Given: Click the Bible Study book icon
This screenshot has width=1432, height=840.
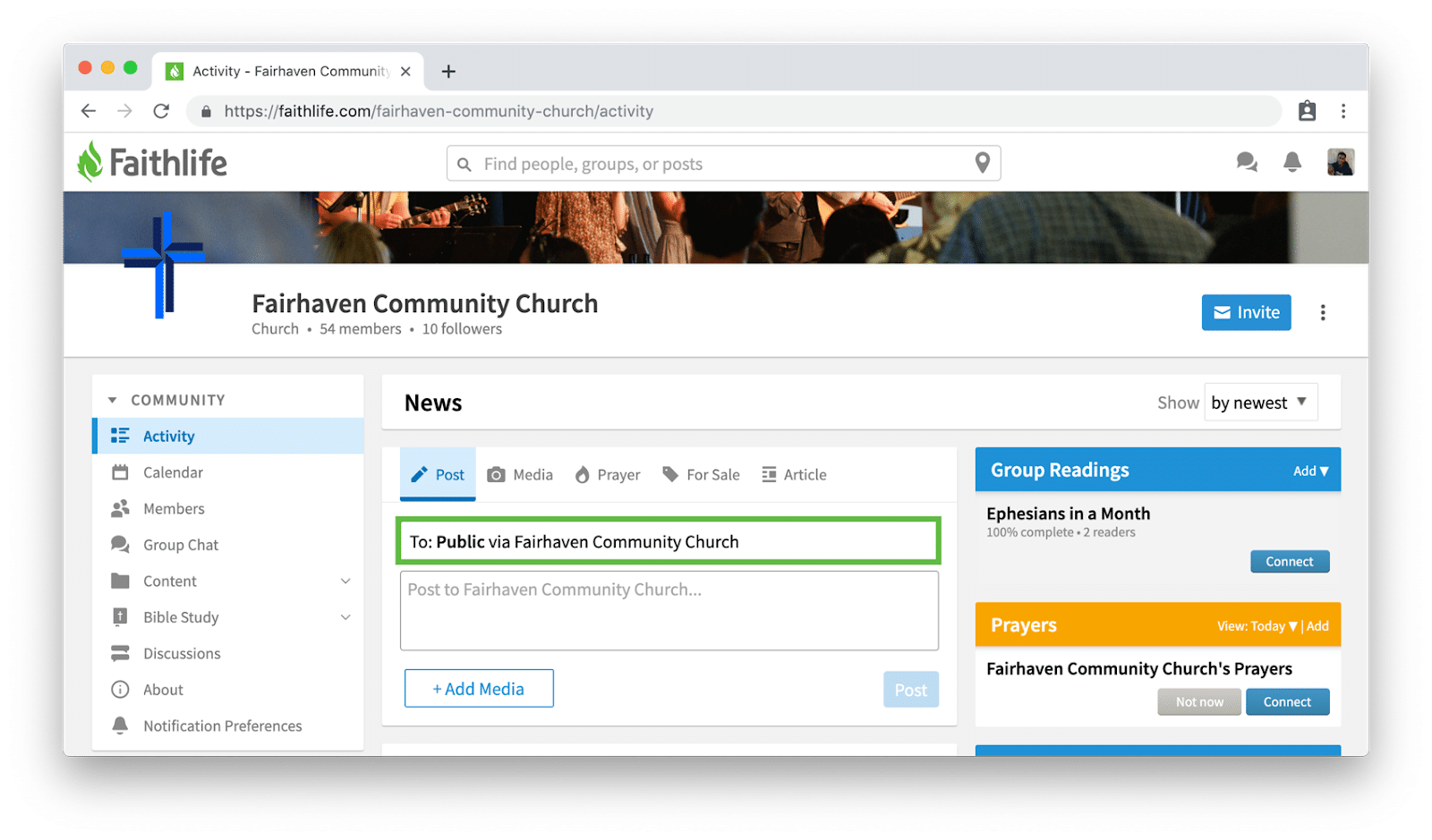Looking at the screenshot, I should pos(120,616).
